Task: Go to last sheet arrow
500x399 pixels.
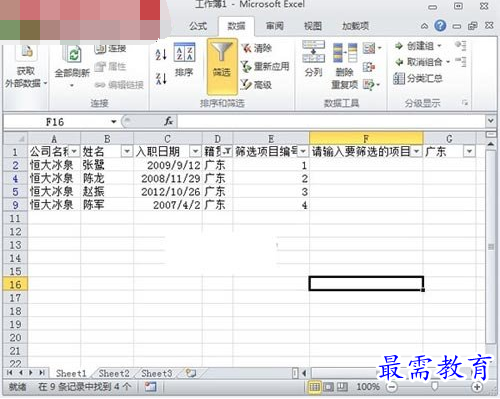Action: click(42, 373)
